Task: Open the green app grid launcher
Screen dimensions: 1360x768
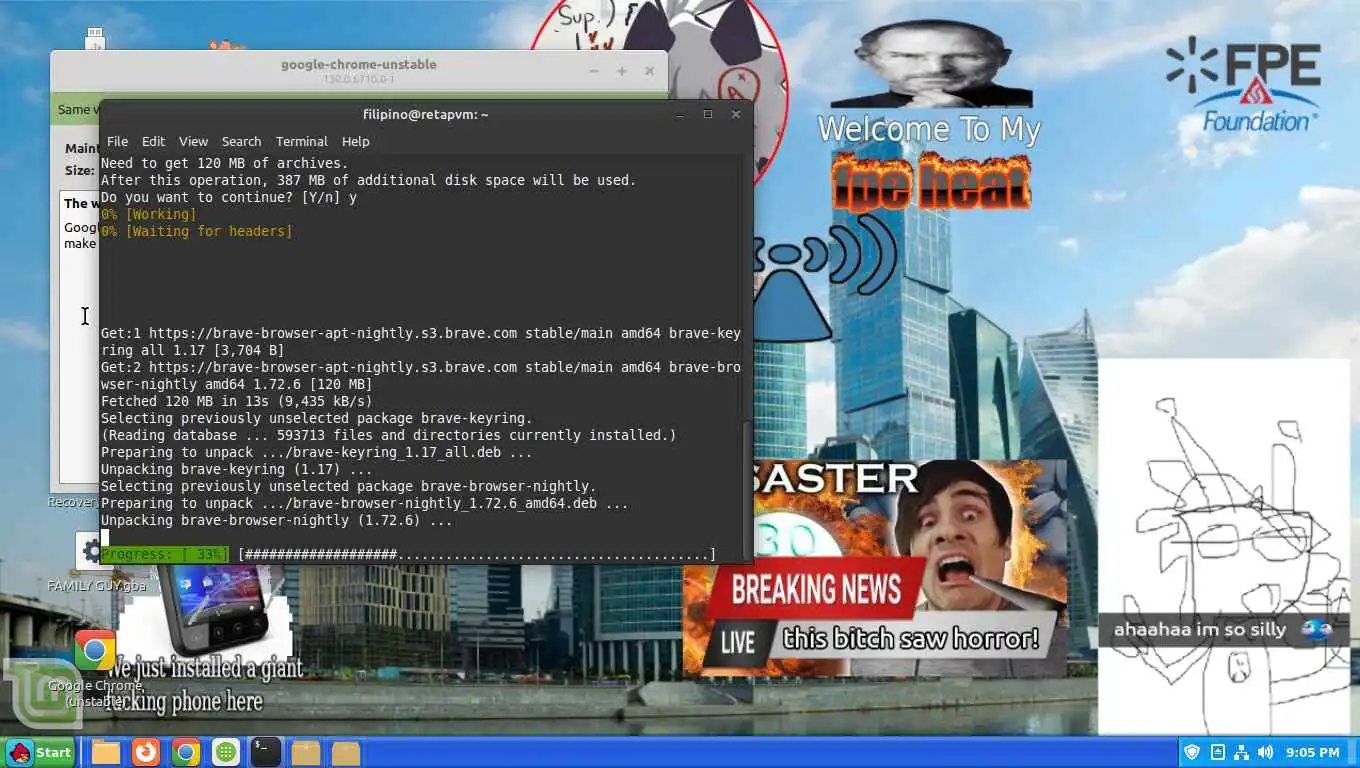Action: [x=226, y=752]
